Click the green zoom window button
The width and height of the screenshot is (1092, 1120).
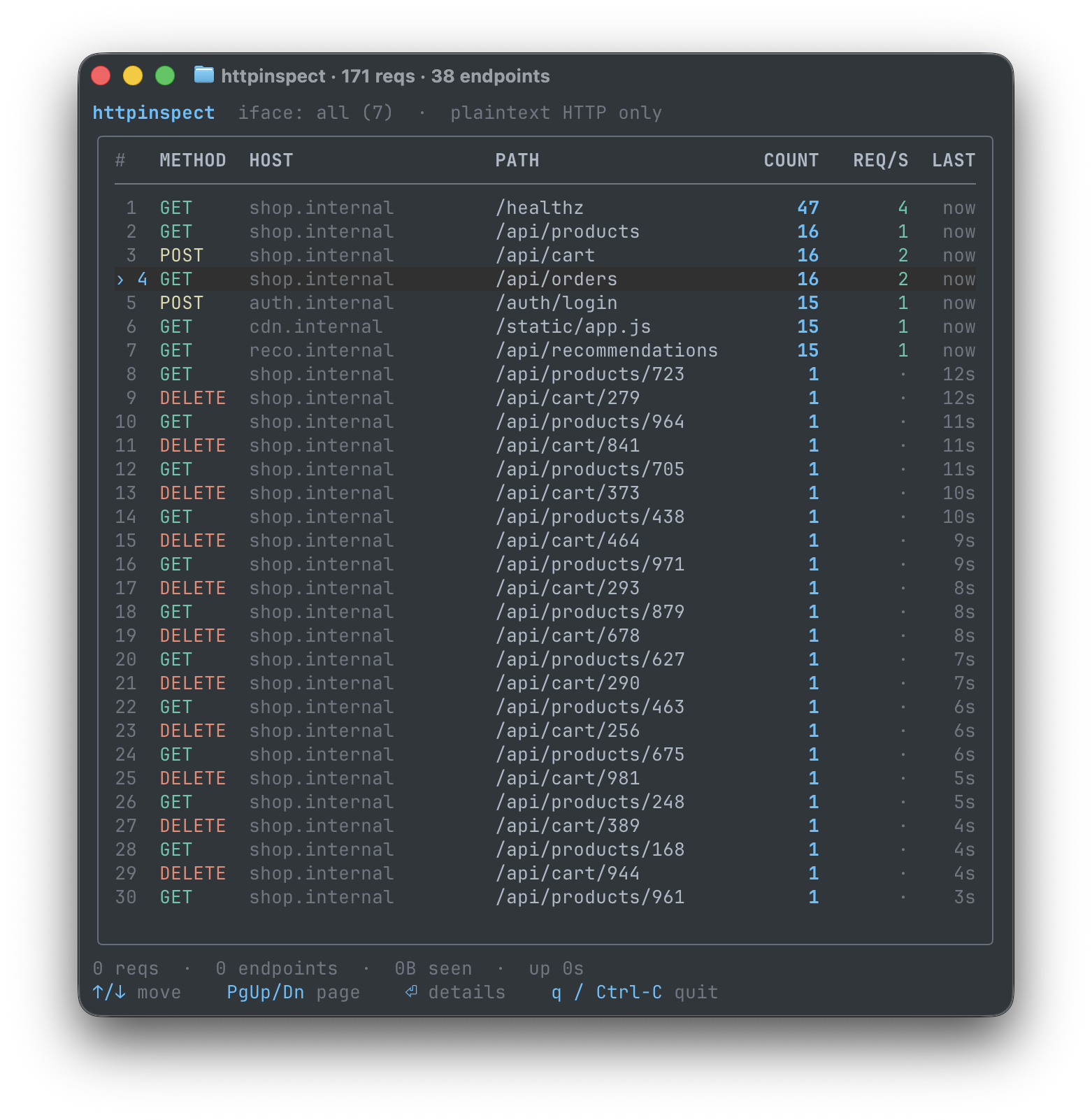coord(165,76)
